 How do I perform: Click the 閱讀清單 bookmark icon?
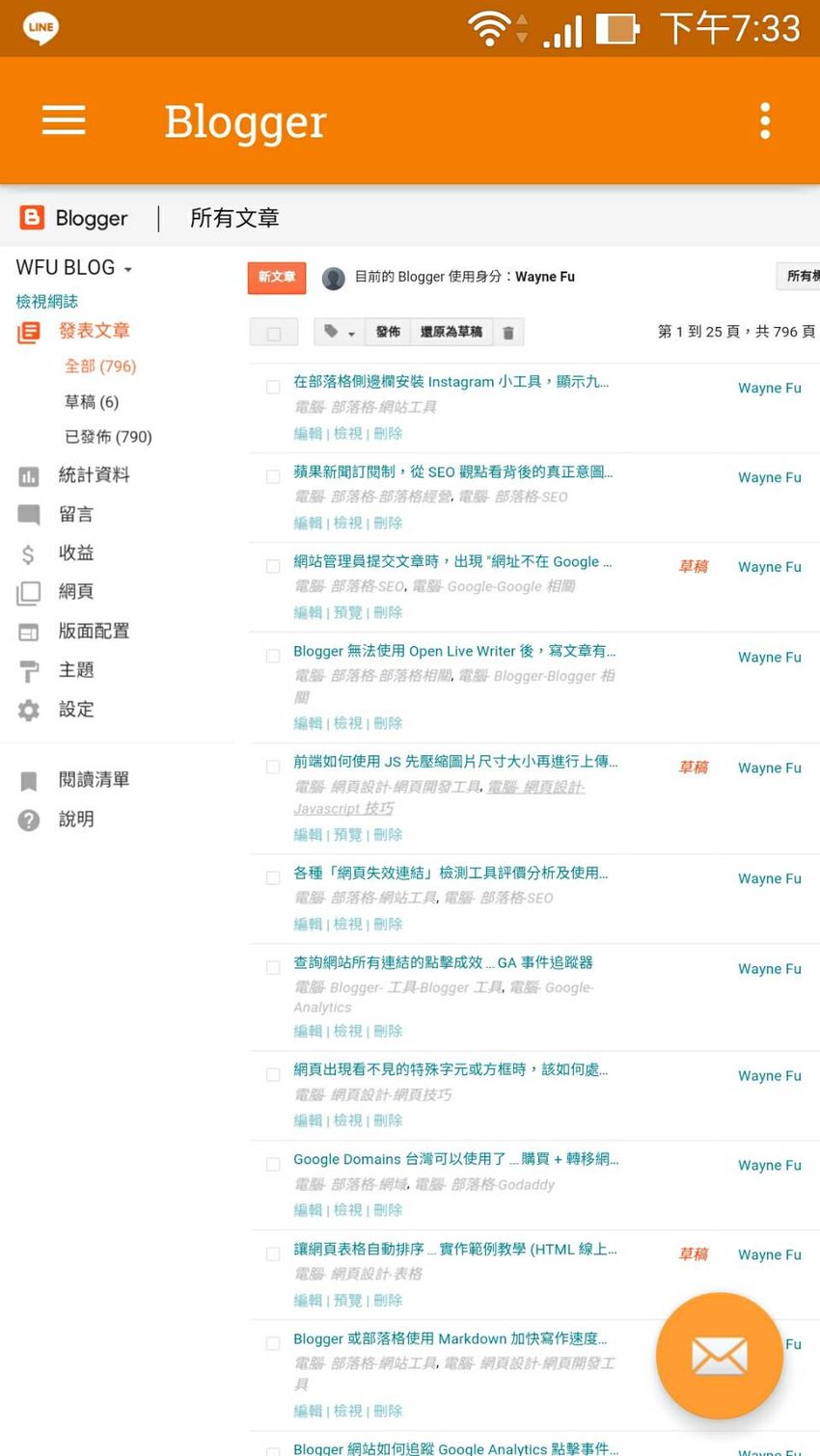[x=29, y=780]
